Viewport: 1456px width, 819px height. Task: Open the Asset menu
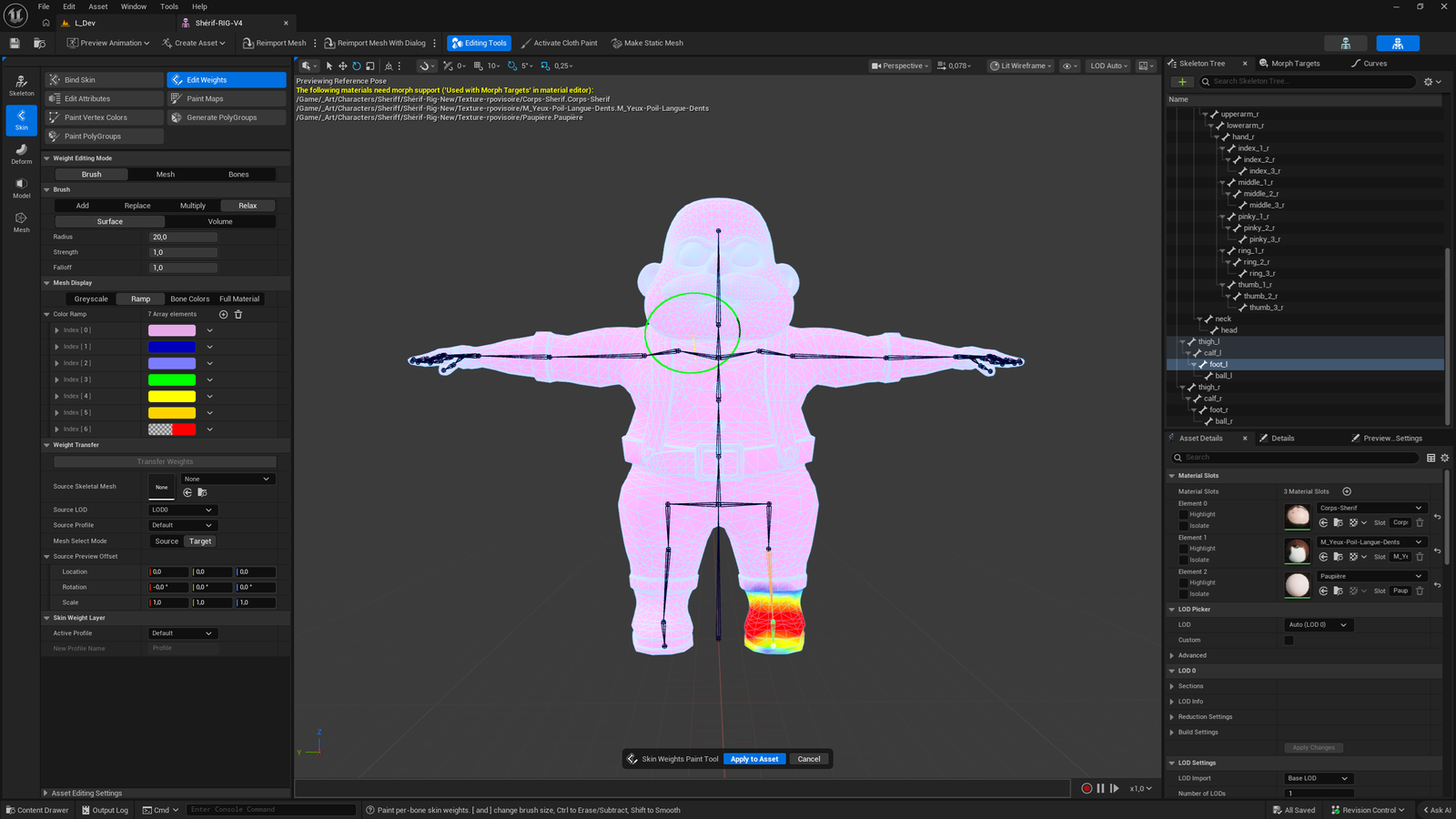coord(98,6)
